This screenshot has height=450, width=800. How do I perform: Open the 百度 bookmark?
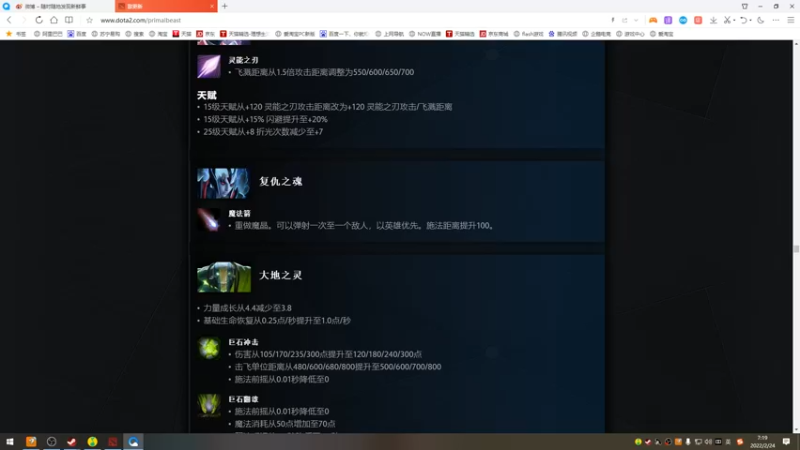pyautogui.click(x=77, y=34)
